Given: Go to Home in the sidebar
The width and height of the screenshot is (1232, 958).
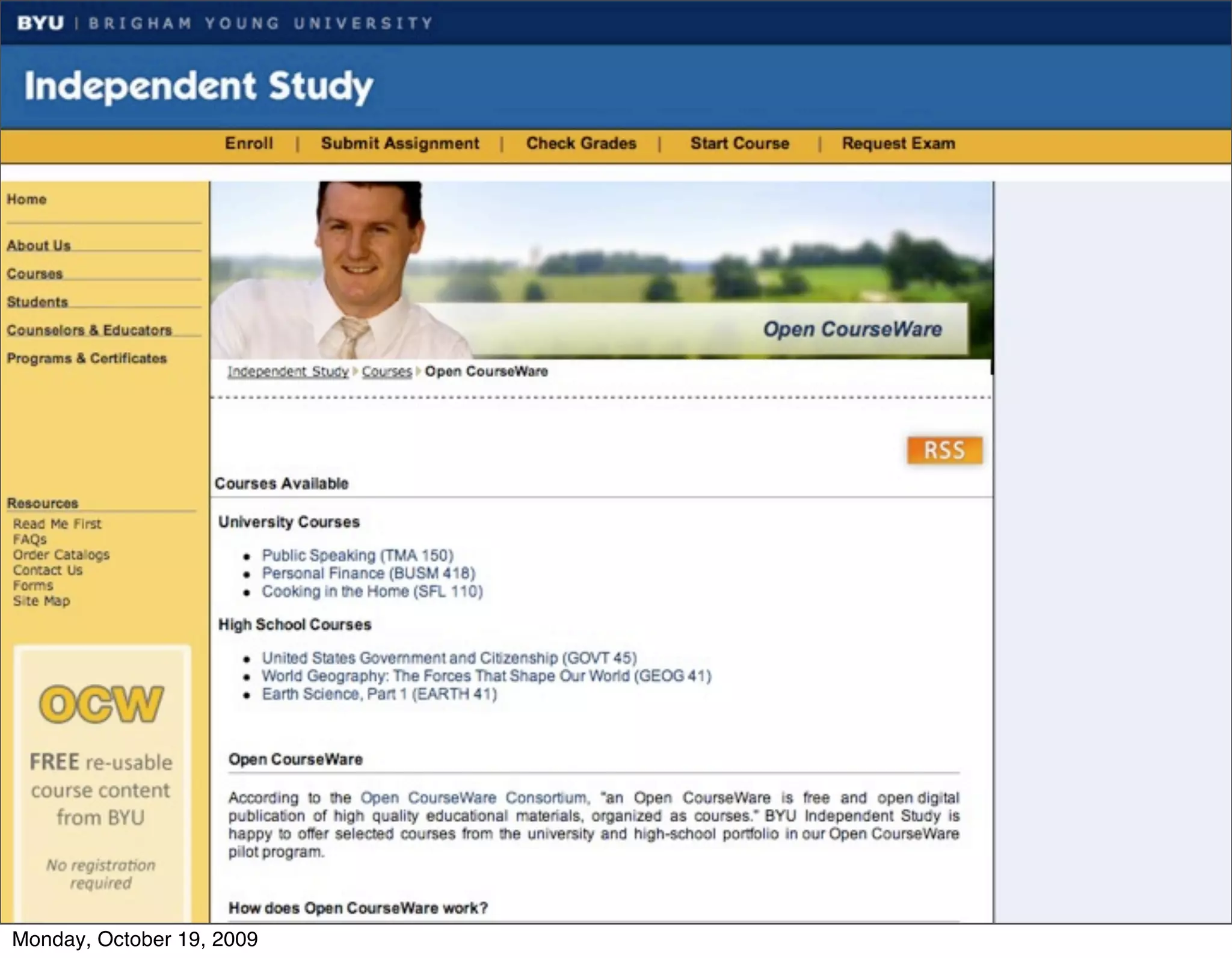Looking at the screenshot, I should [26, 200].
